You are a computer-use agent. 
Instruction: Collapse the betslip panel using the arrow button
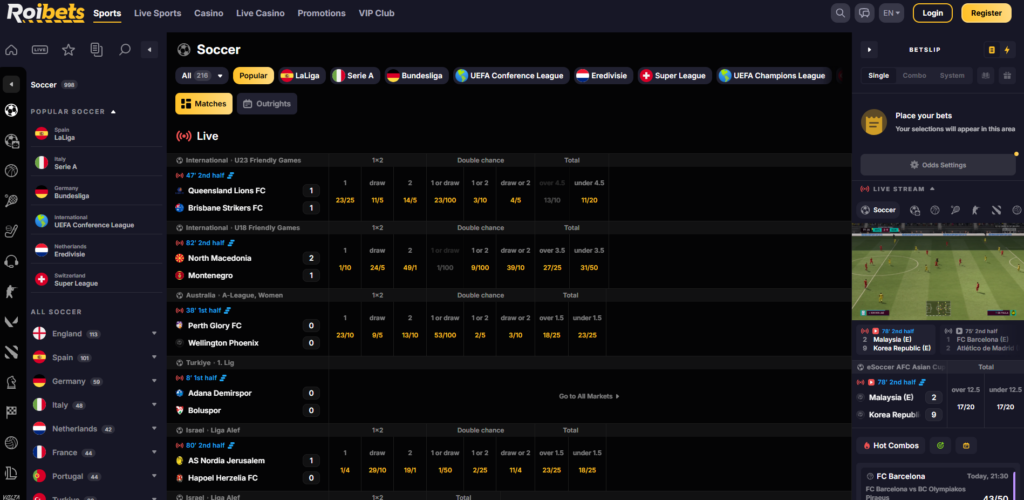coord(869,50)
